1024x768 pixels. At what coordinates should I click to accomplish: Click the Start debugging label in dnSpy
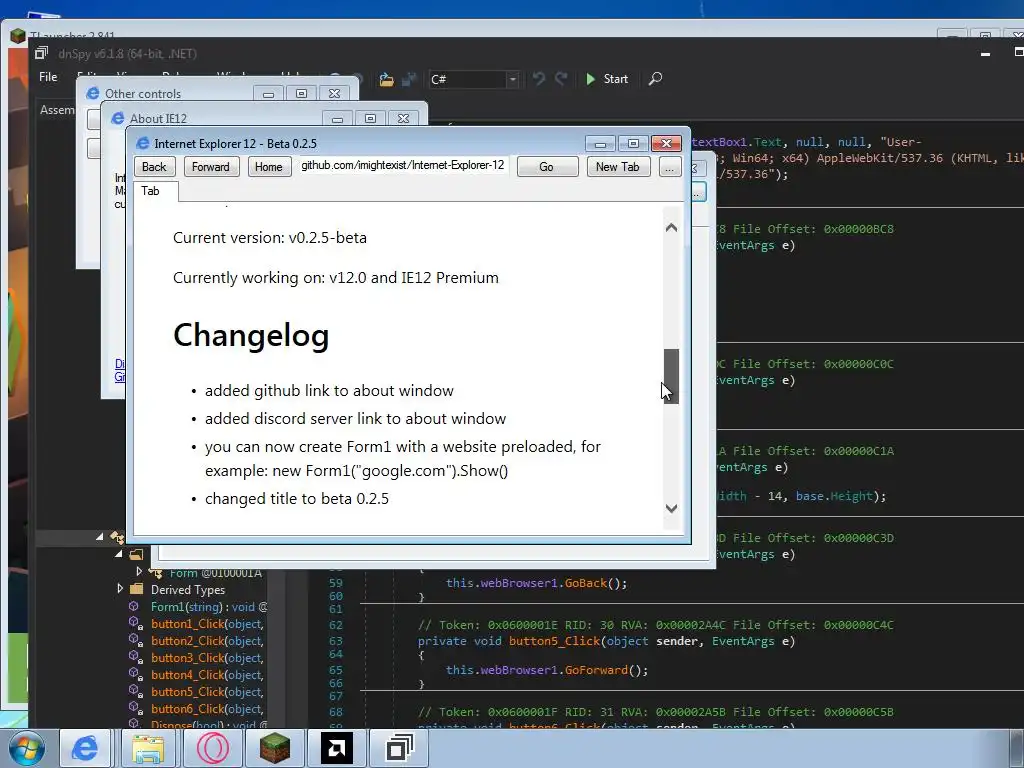(x=615, y=79)
